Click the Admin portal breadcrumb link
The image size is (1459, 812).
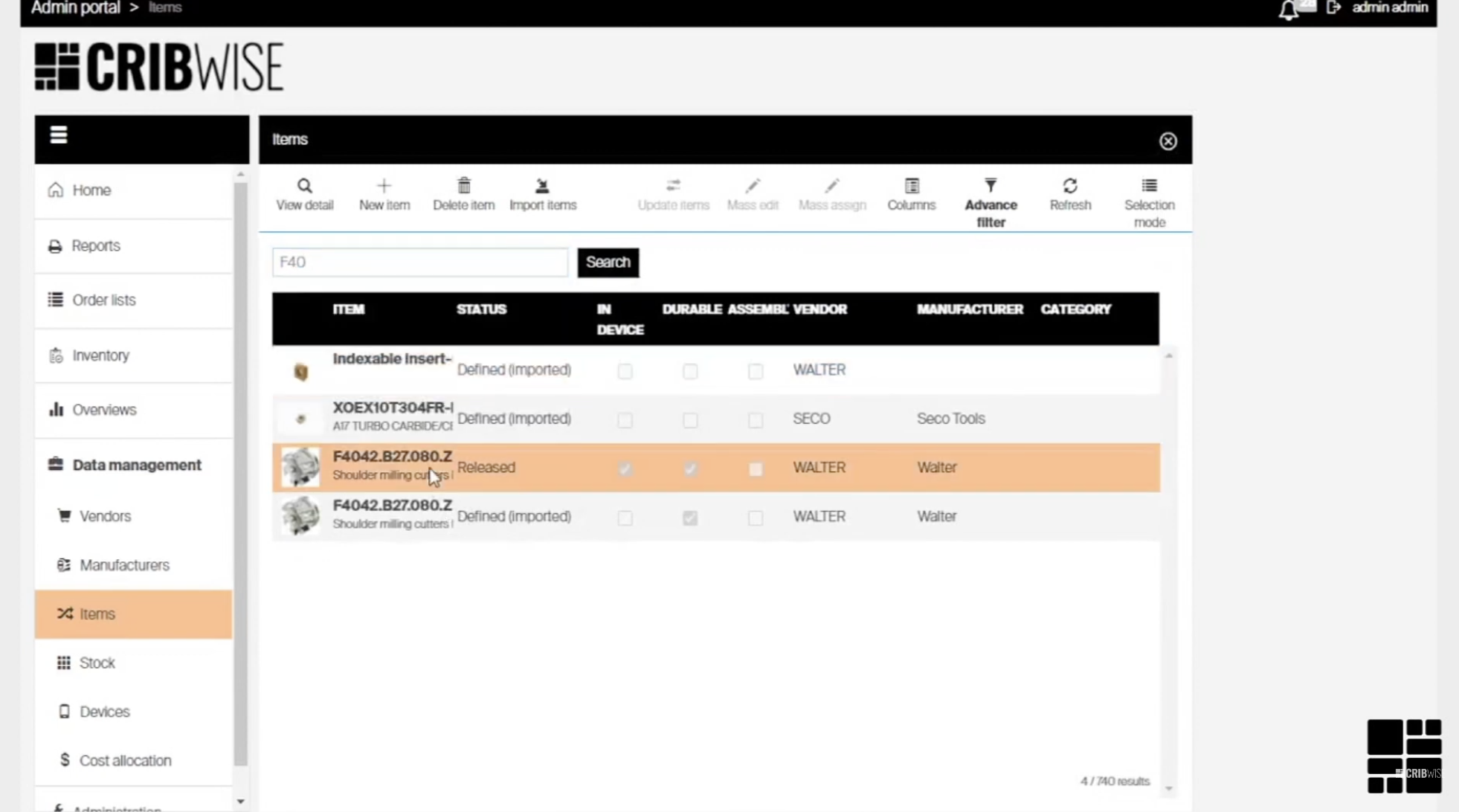tap(75, 8)
